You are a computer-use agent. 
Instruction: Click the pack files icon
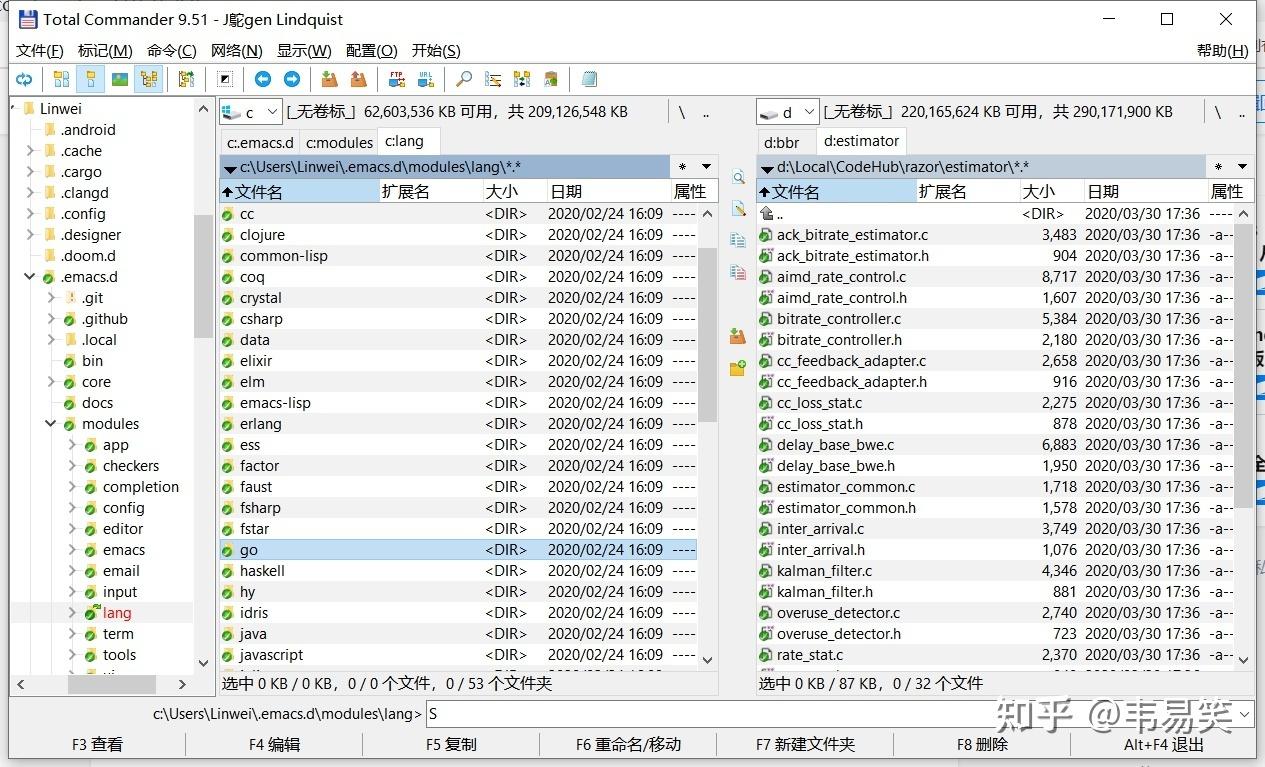click(x=329, y=79)
